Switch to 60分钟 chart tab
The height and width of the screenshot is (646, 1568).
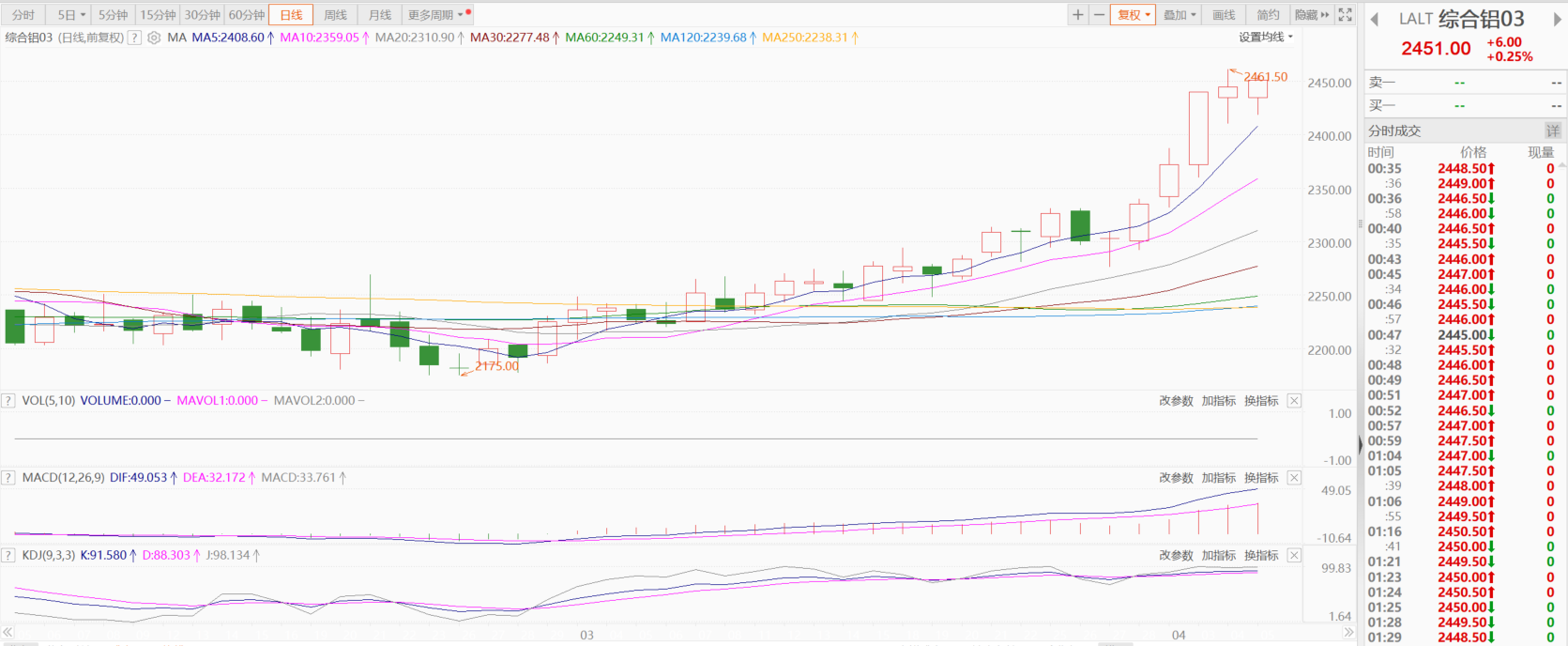click(x=247, y=15)
